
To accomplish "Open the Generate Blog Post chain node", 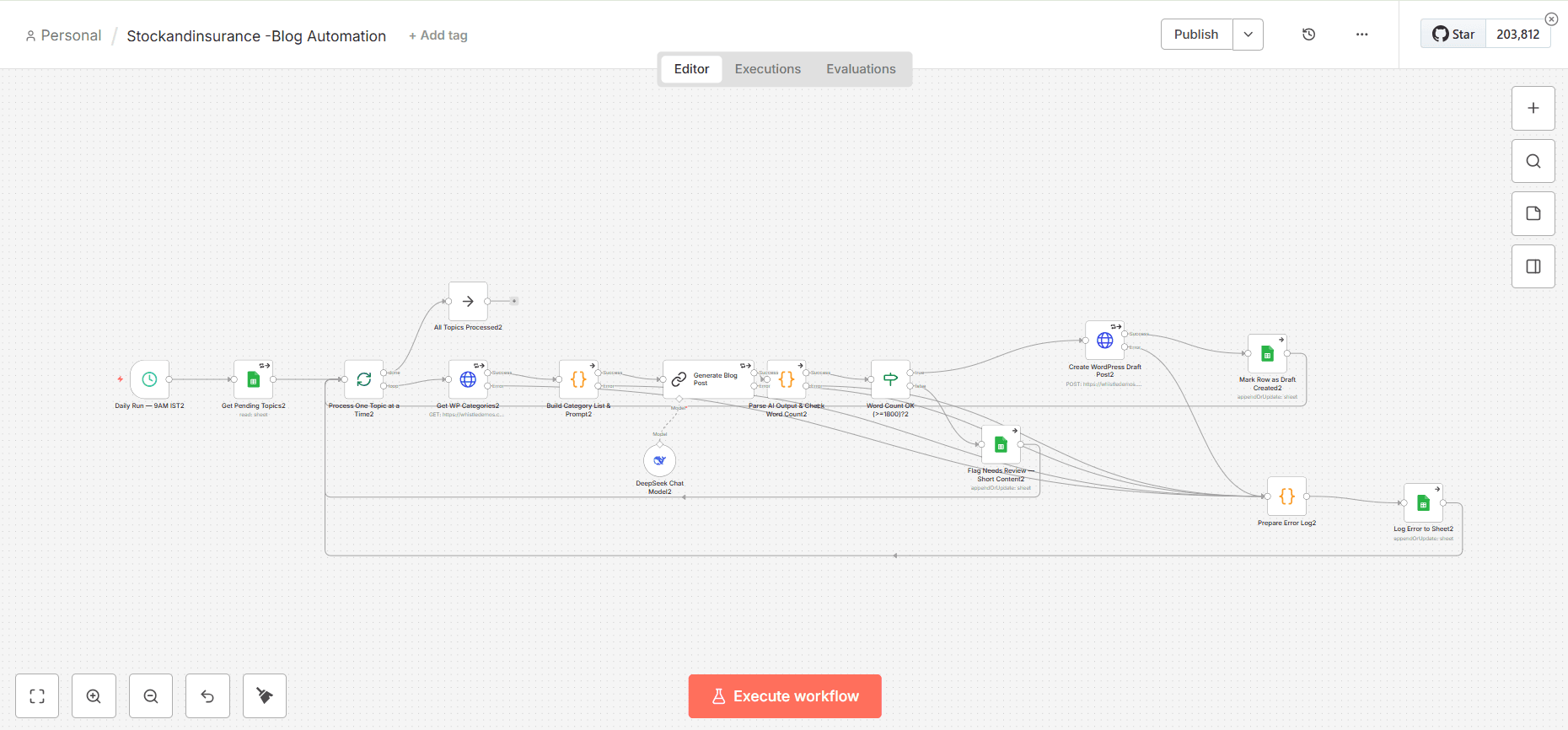I will point(708,379).
